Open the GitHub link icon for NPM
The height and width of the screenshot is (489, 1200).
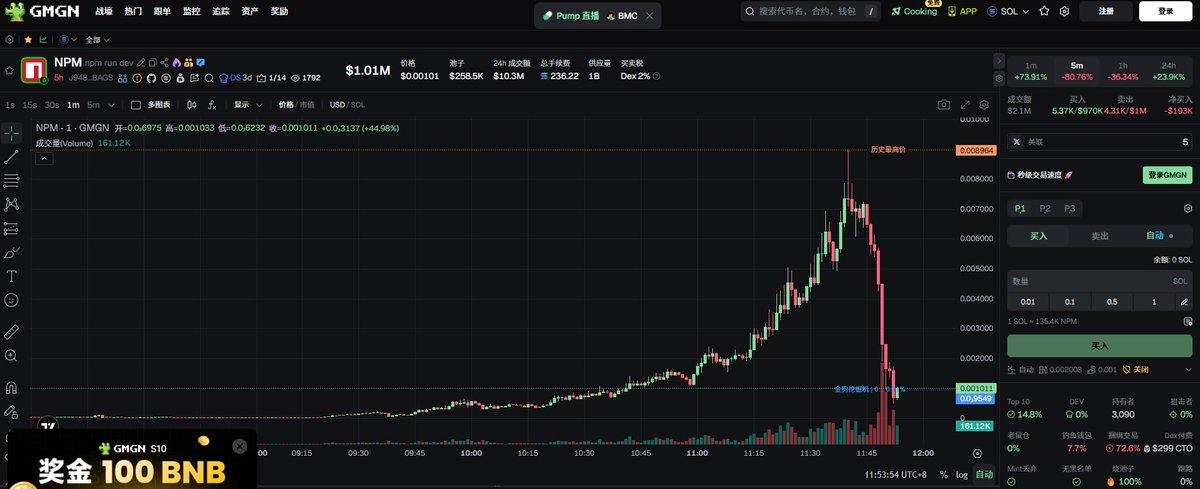(x=152, y=77)
